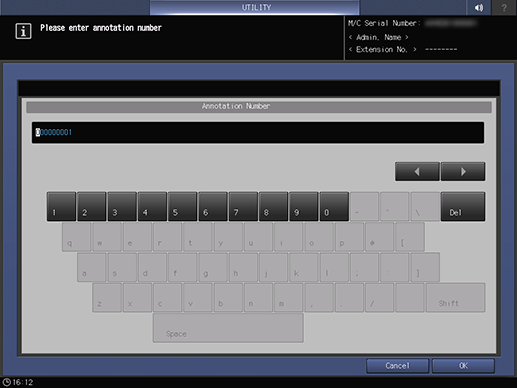
Task: Confirm the entry with OK
Action: coord(463,366)
